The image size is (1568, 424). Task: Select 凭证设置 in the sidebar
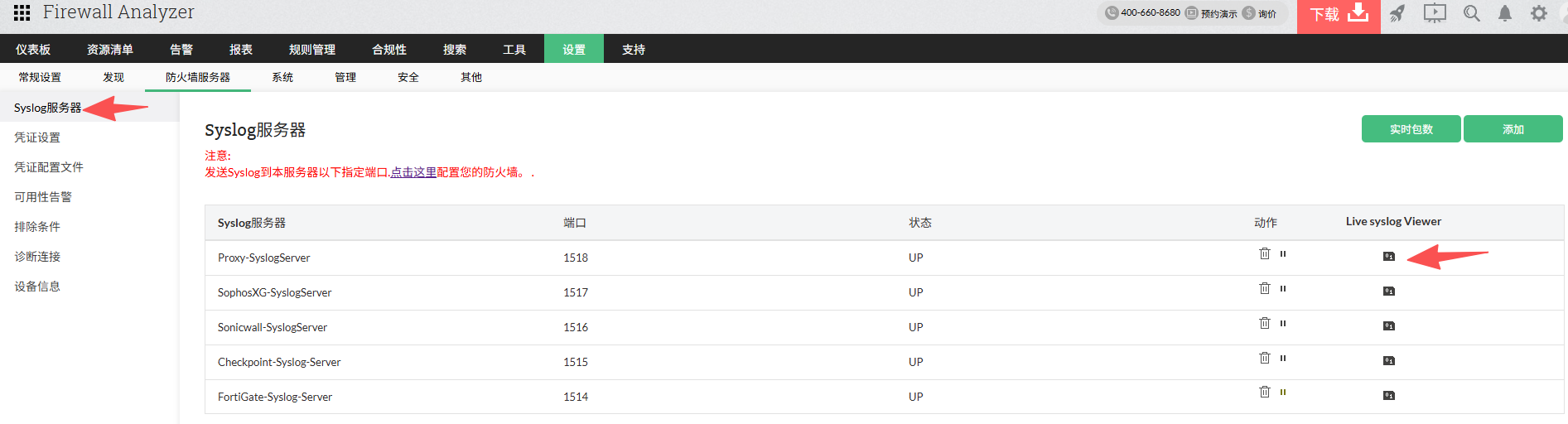coord(37,137)
